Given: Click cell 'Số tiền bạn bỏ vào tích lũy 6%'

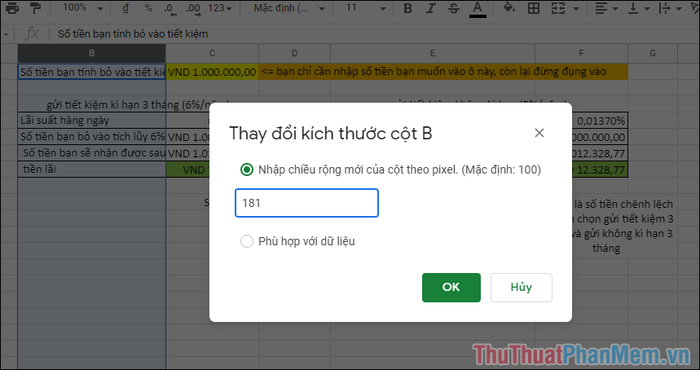Looking at the screenshot, I should (92, 137).
